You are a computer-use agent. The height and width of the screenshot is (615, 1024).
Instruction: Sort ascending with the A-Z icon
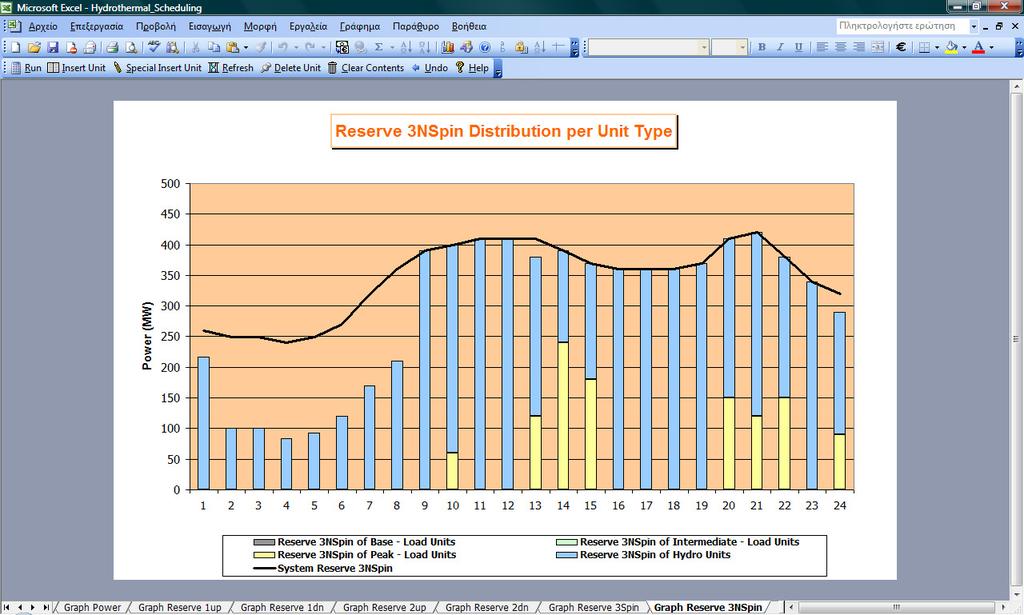(406, 47)
